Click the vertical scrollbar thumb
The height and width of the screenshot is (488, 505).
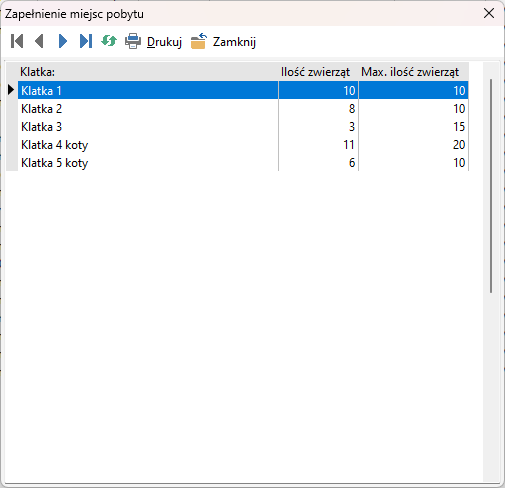click(491, 186)
